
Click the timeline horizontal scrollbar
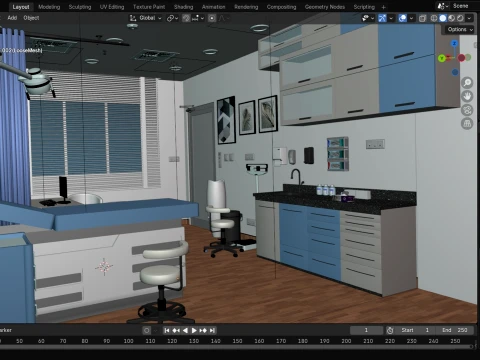[237, 347]
